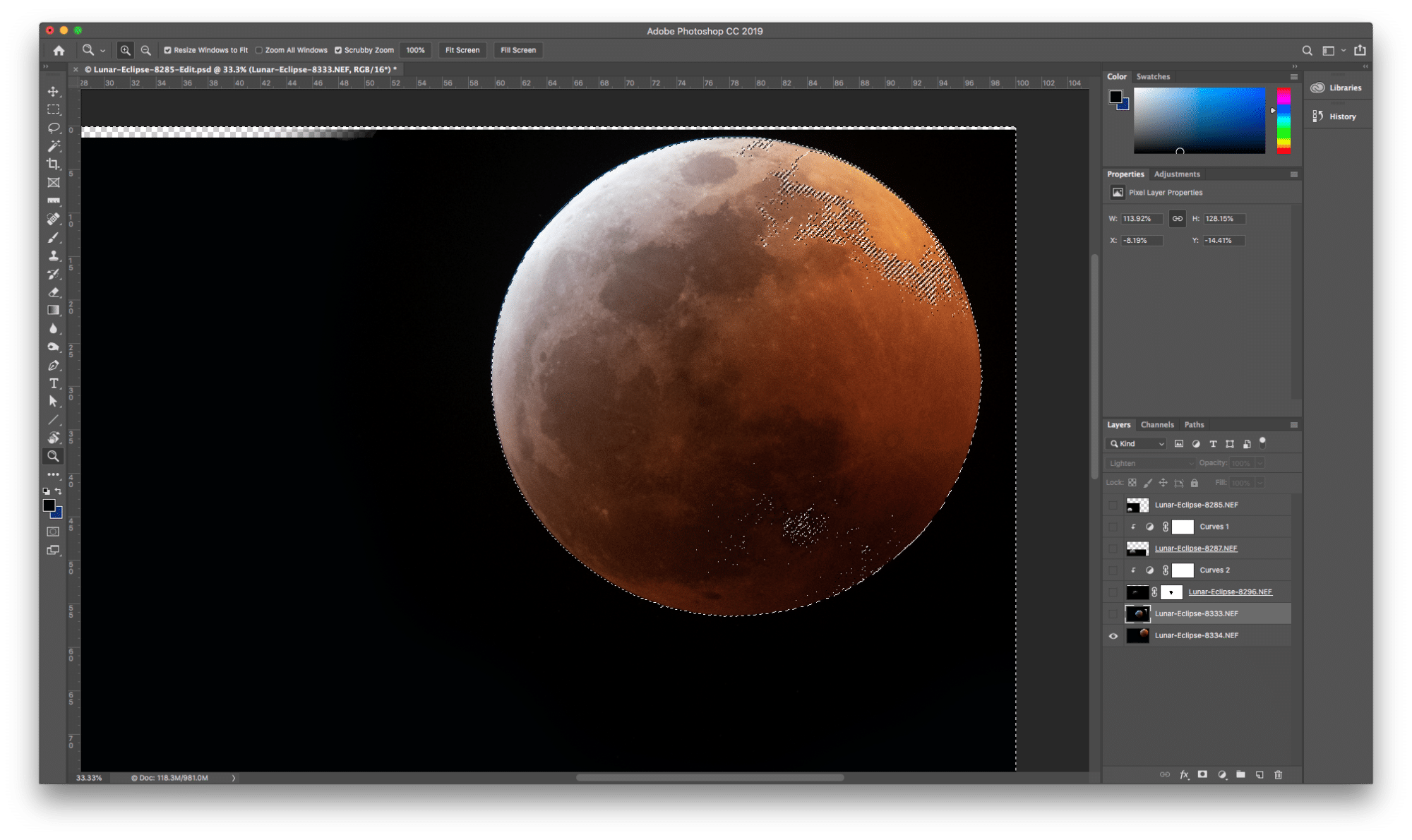Show the Curves 1 layer
The width and height of the screenshot is (1412, 840).
pyautogui.click(x=1113, y=527)
